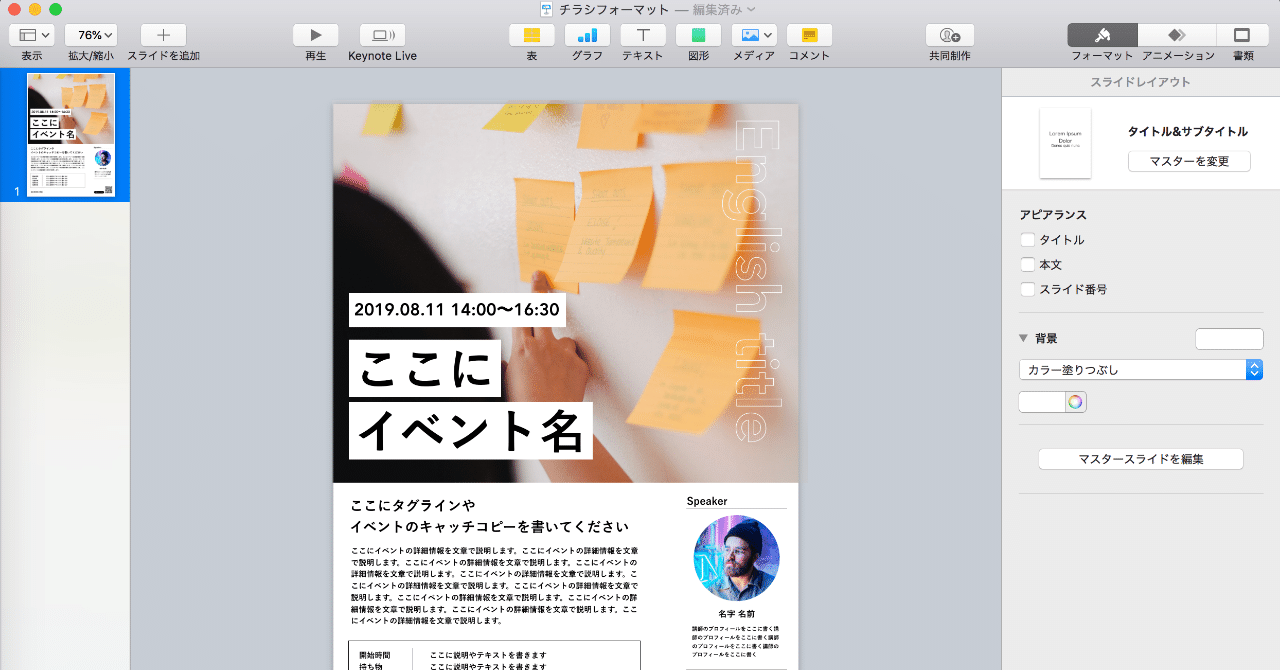Select the イベント名 title text box
Image resolution: width=1280 pixels, height=670 pixels.
point(470,430)
